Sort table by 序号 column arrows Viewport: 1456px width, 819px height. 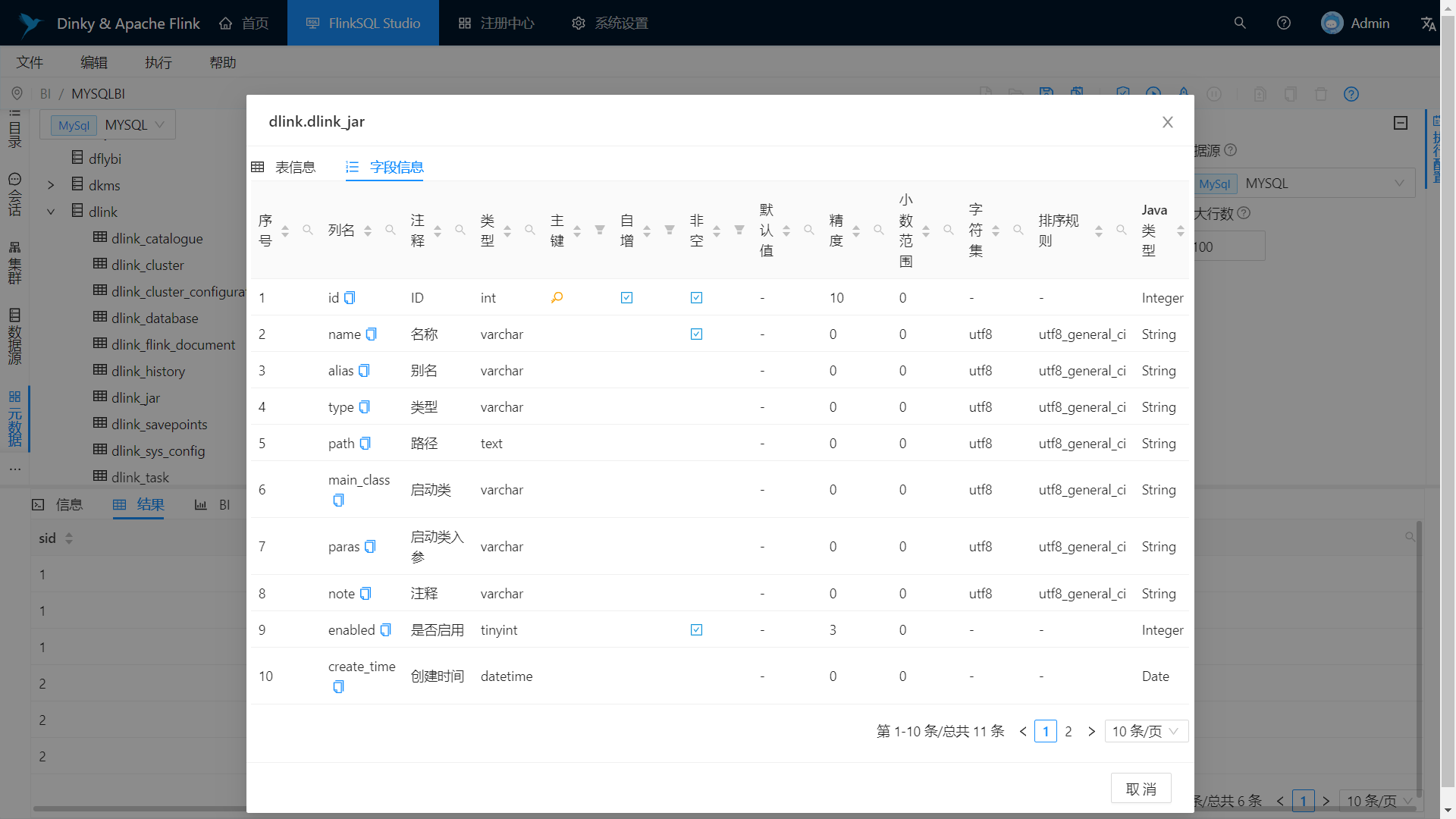pos(285,231)
